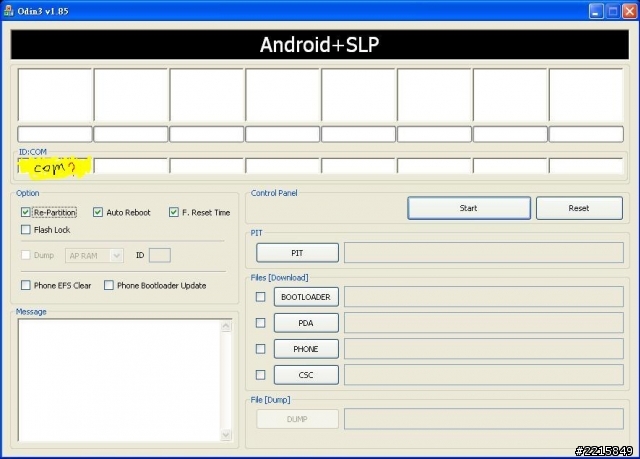Click the Message box scroll-up arrow
This screenshot has width=640, height=459.
click(226, 326)
